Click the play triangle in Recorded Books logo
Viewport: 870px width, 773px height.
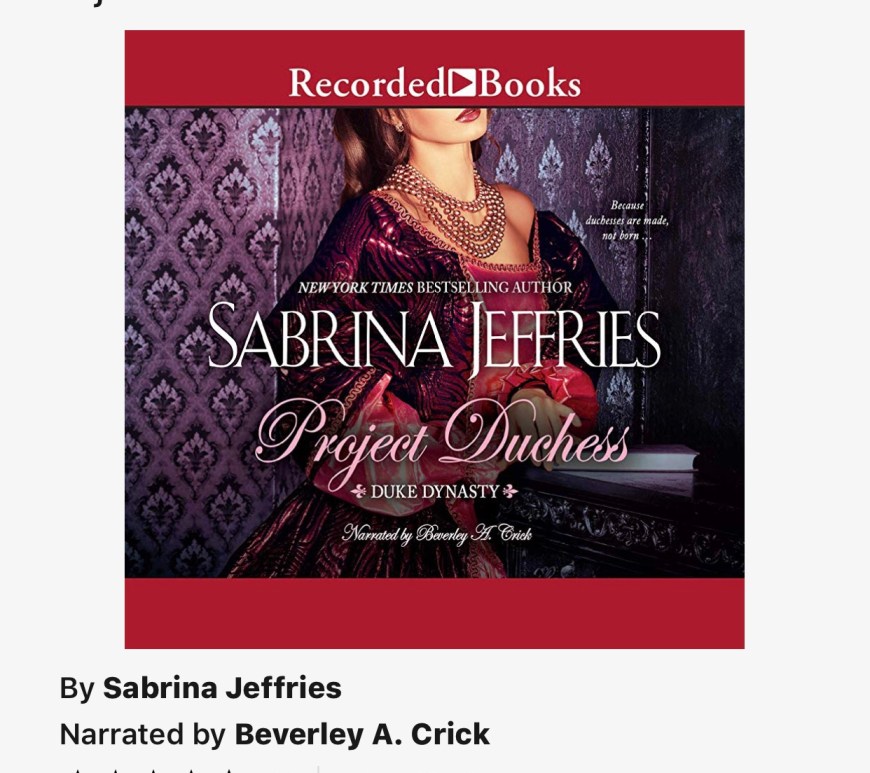[x=462, y=83]
